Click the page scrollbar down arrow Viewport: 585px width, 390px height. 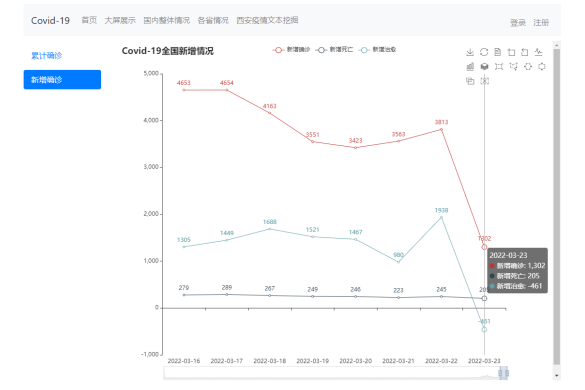tap(557, 375)
